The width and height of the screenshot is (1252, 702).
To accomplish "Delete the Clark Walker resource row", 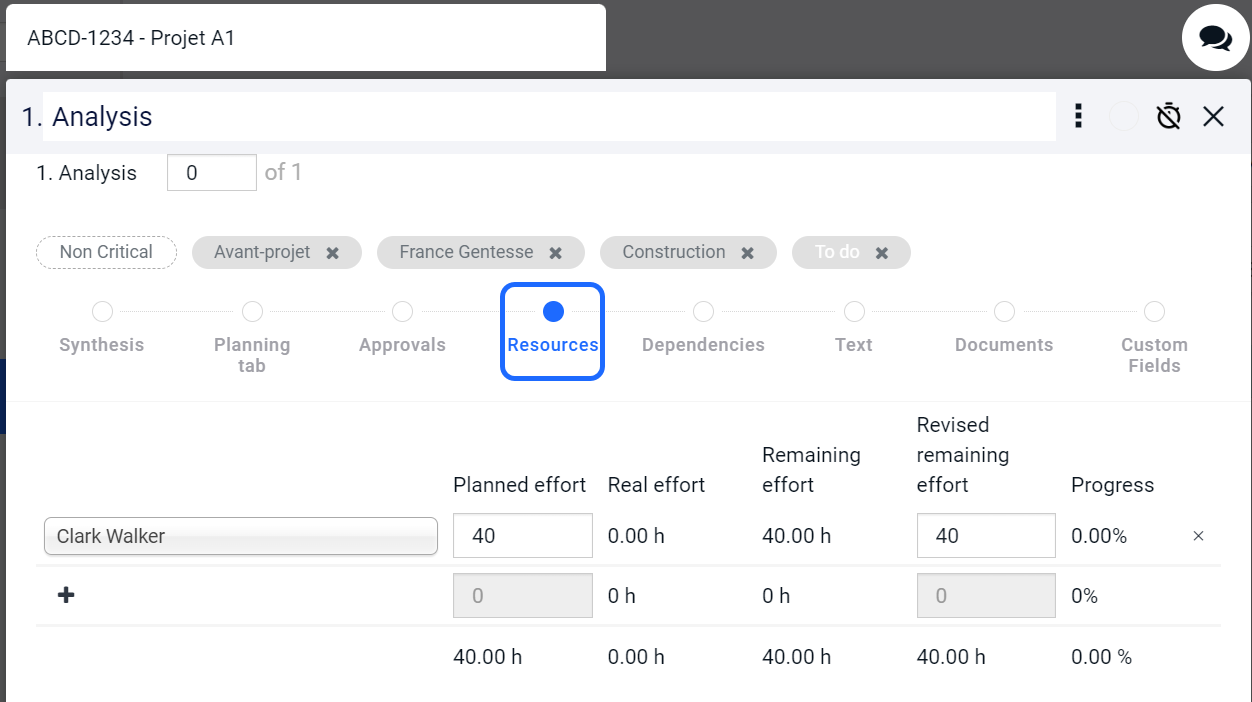I will [x=1198, y=536].
